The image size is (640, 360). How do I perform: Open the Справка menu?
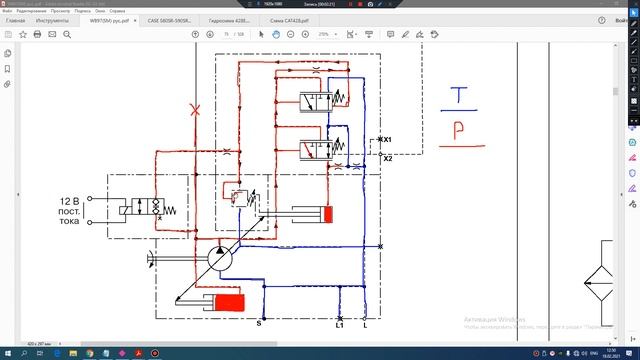[x=117, y=11]
